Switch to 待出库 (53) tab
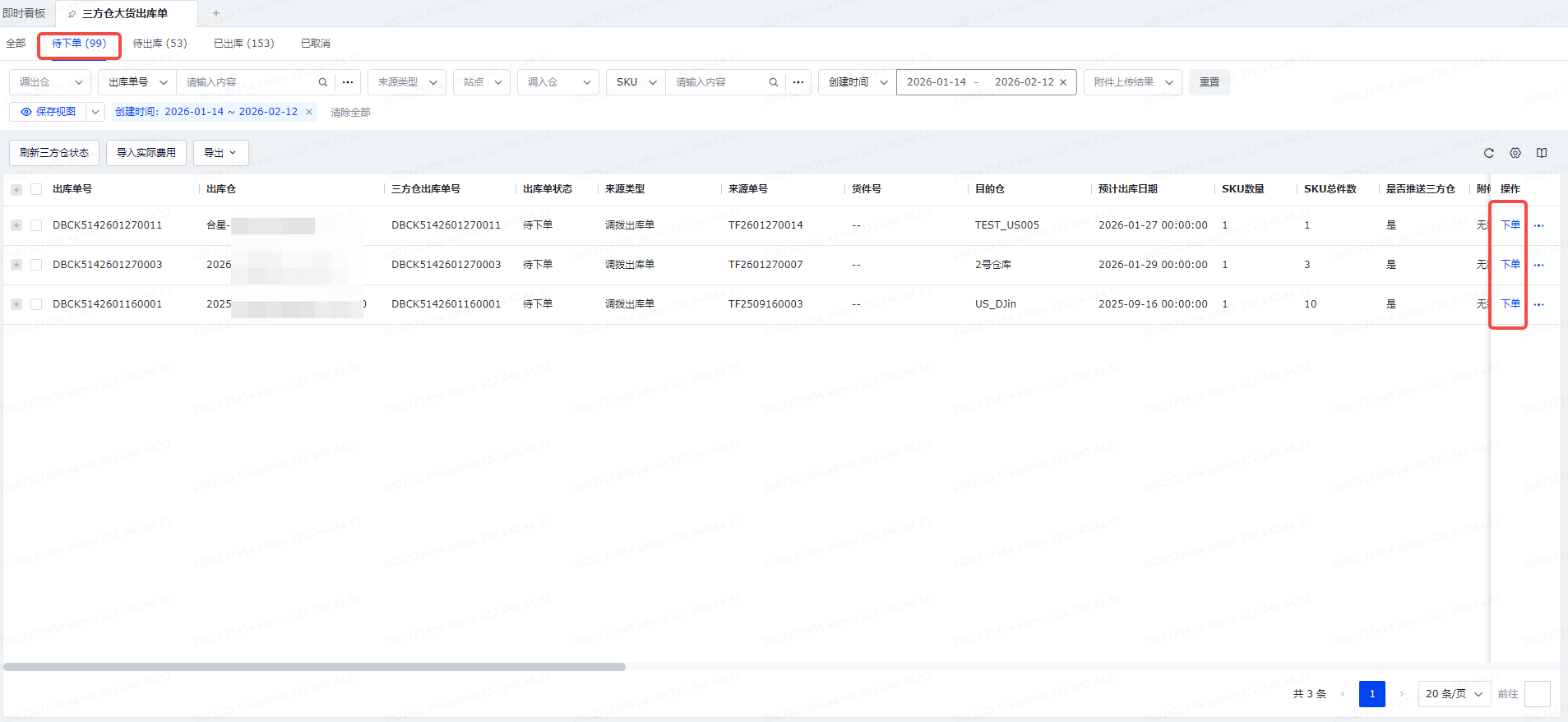 [x=160, y=44]
